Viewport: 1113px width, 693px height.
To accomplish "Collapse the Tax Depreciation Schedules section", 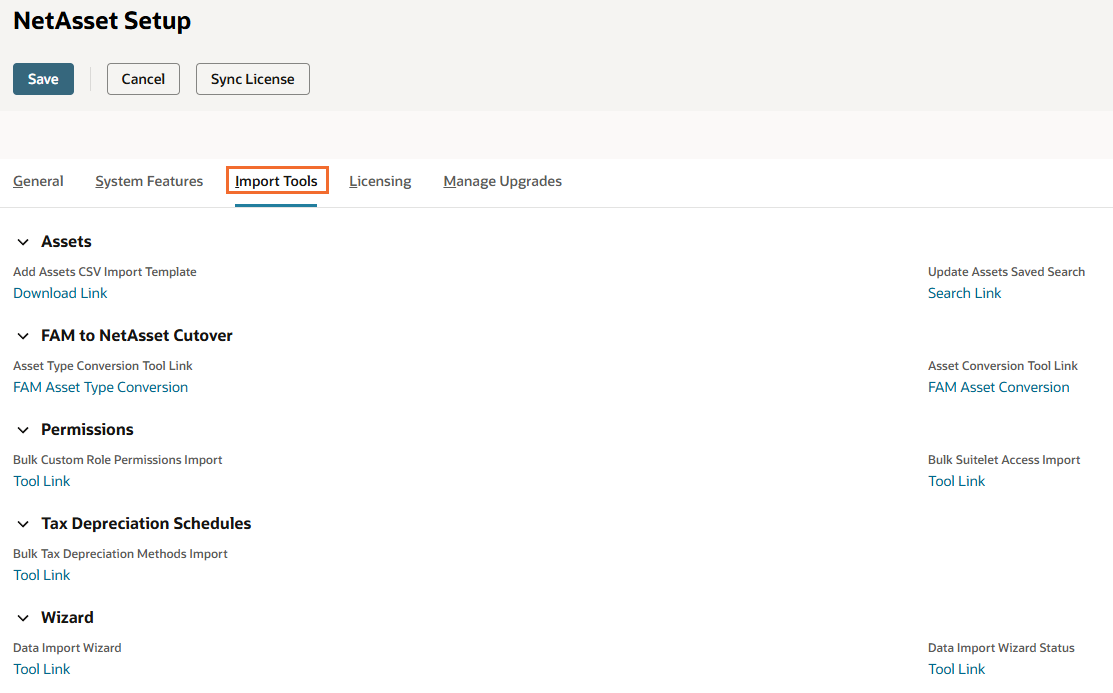I will [23, 524].
